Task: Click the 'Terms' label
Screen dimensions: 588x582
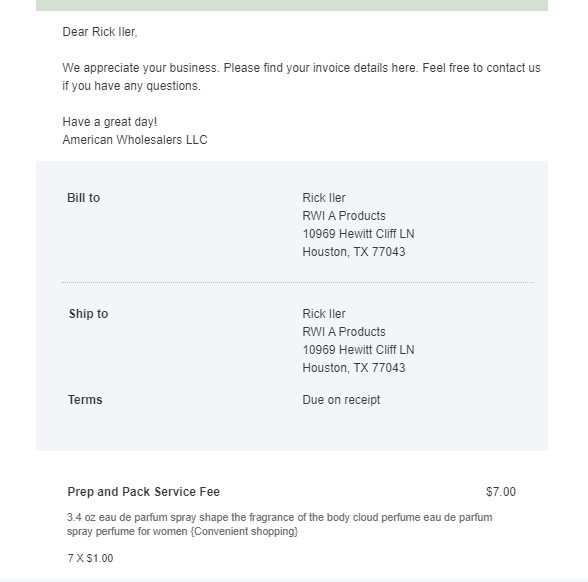Action: [85, 400]
